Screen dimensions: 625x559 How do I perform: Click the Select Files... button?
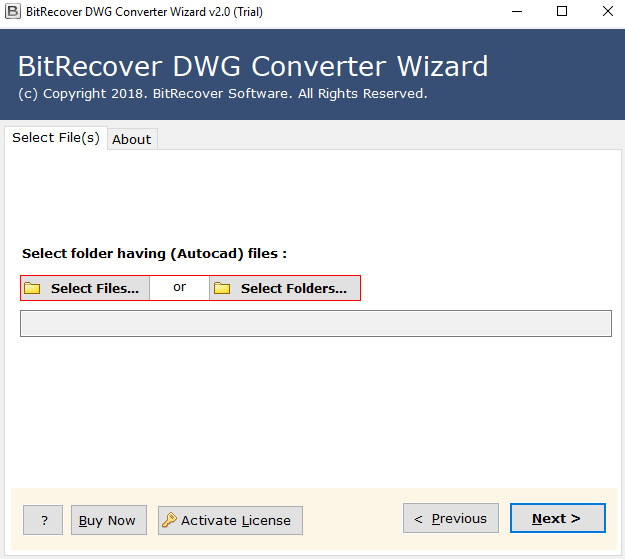tap(85, 288)
